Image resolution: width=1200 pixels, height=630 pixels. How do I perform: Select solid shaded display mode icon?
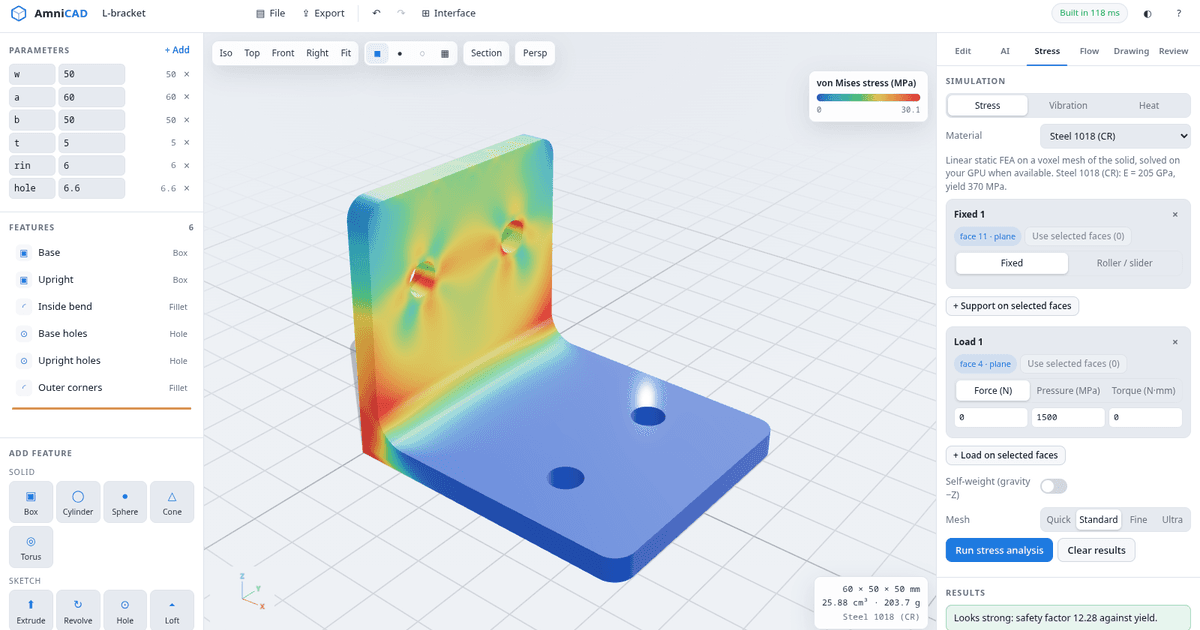(377, 53)
